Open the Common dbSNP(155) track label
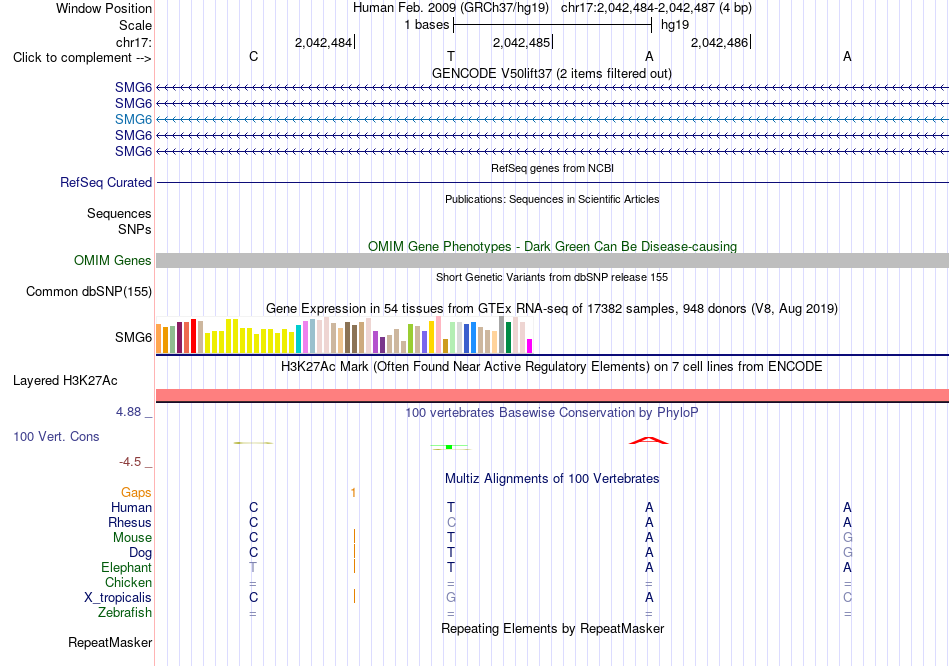 pos(89,291)
